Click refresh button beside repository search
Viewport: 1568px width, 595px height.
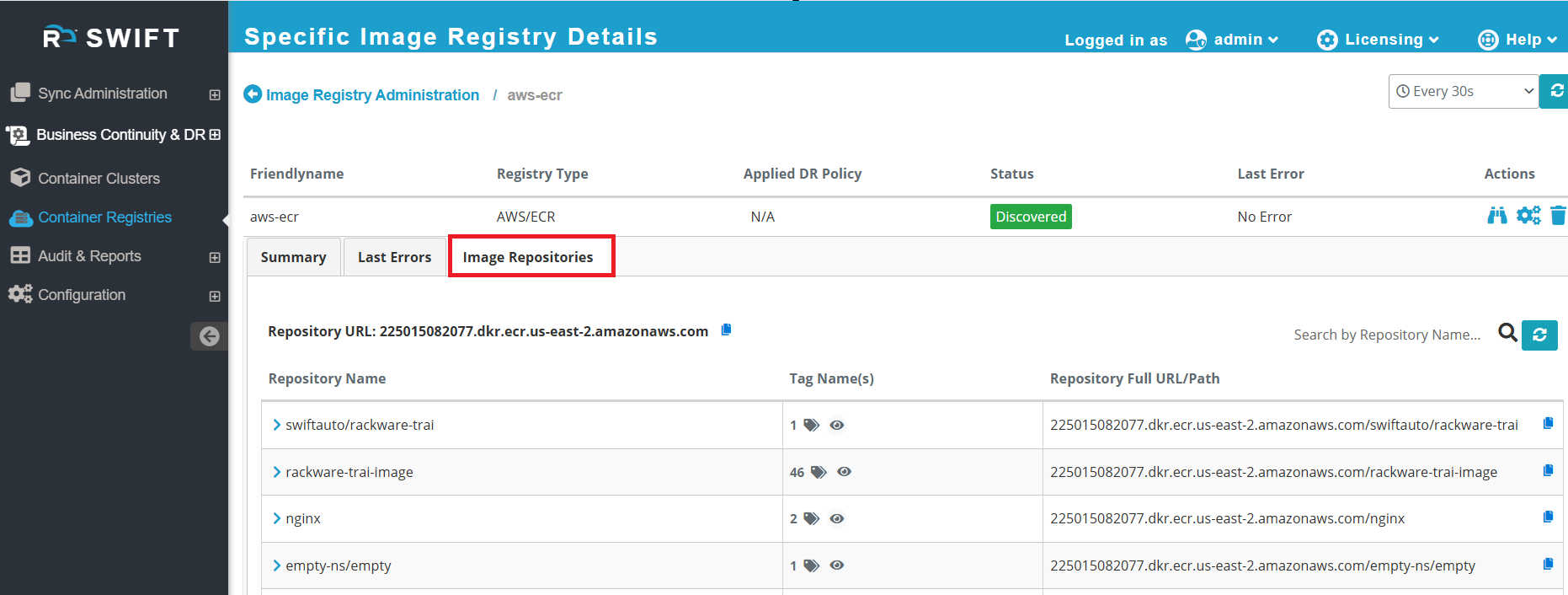point(1539,335)
